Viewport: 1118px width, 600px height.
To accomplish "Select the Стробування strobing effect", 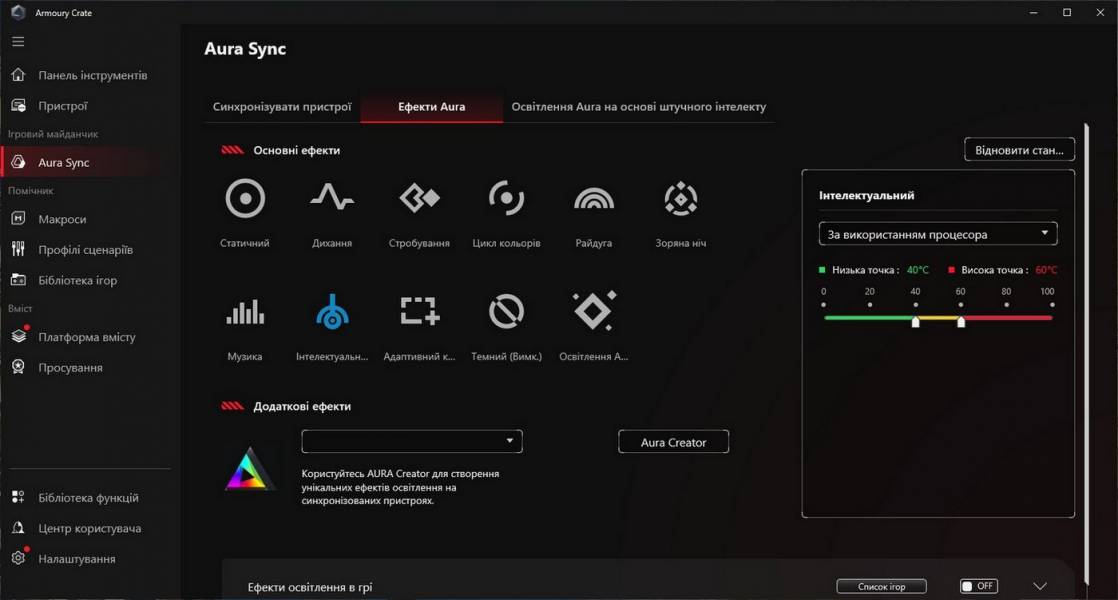I will tap(419, 198).
